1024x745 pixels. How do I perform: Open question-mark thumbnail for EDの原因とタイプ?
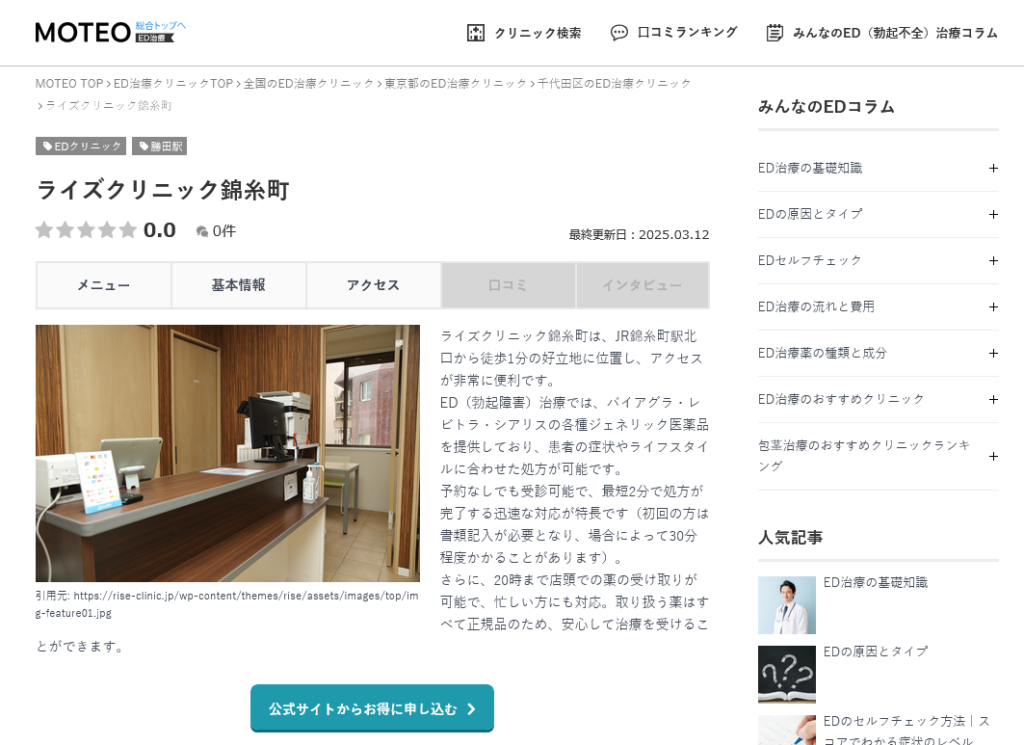pos(787,674)
